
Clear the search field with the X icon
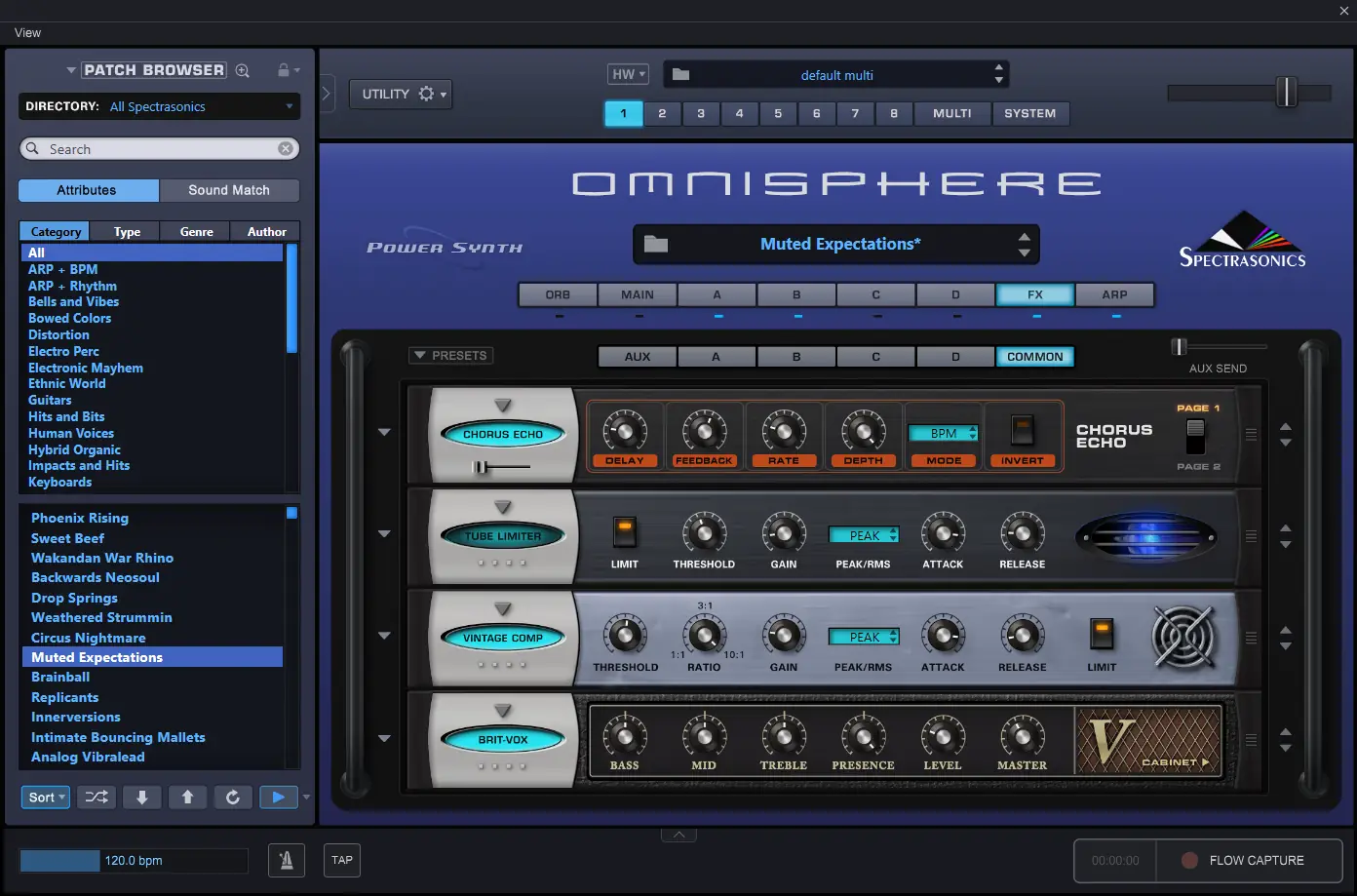pyautogui.click(x=286, y=149)
